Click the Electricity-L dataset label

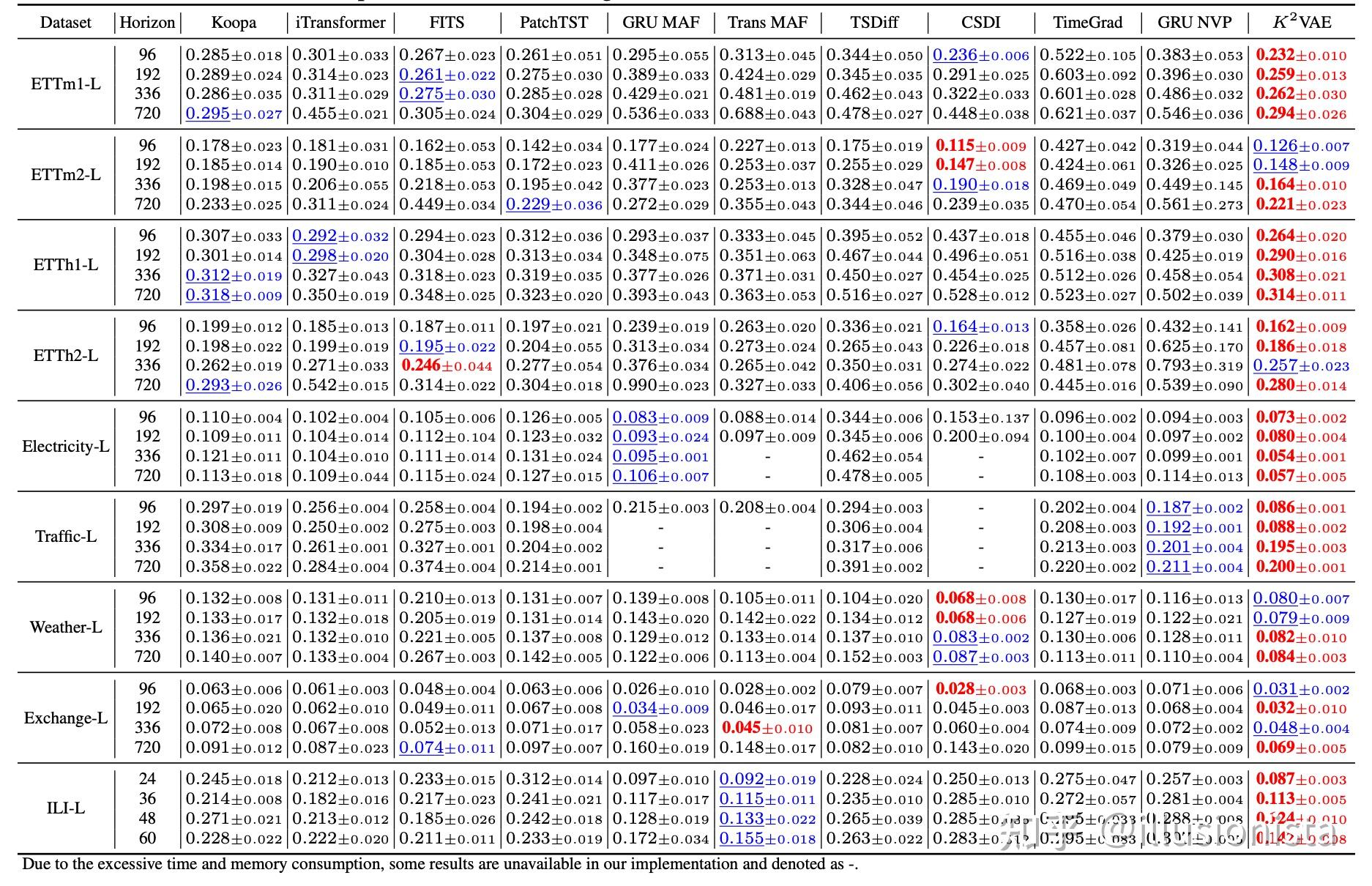pos(64,446)
